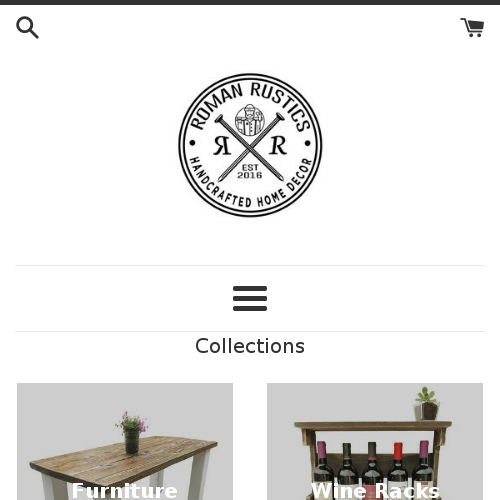Click the wooden wine rack top shelf
This screenshot has width=500, height=500.
[x=373, y=425]
